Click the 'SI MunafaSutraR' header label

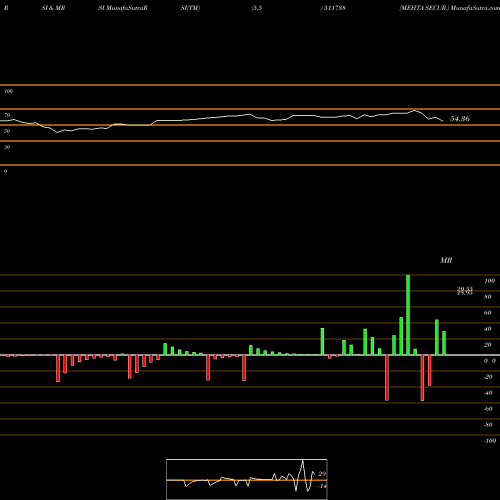123,8
